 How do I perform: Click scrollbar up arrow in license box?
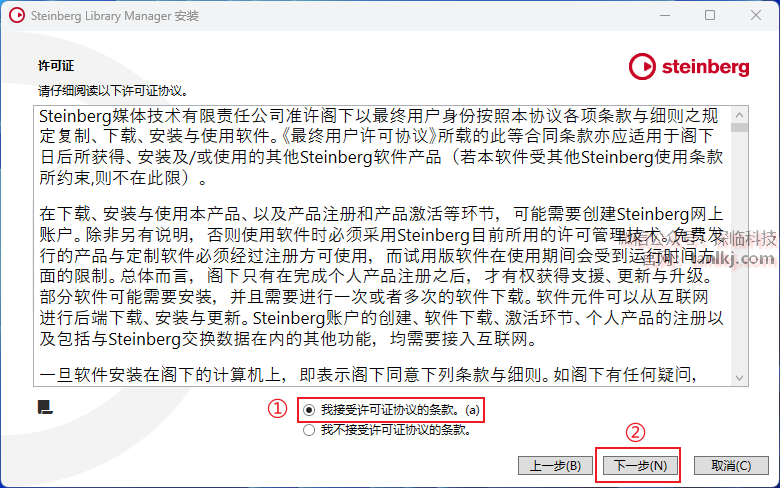pyautogui.click(x=739, y=115)
